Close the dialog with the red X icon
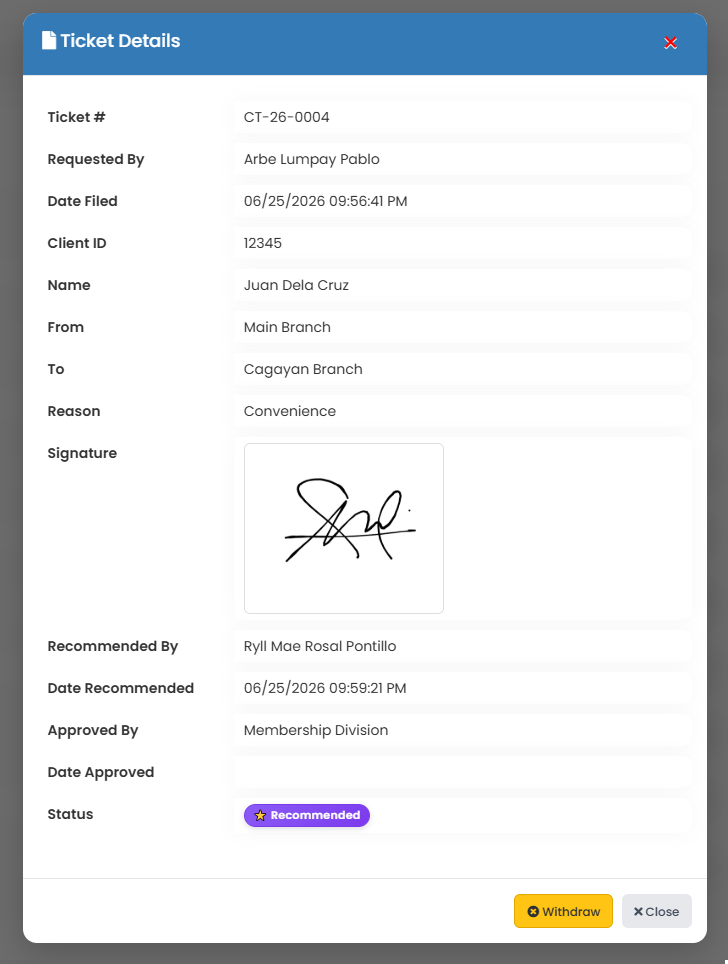728x964 pixels. tap(670, 42)
